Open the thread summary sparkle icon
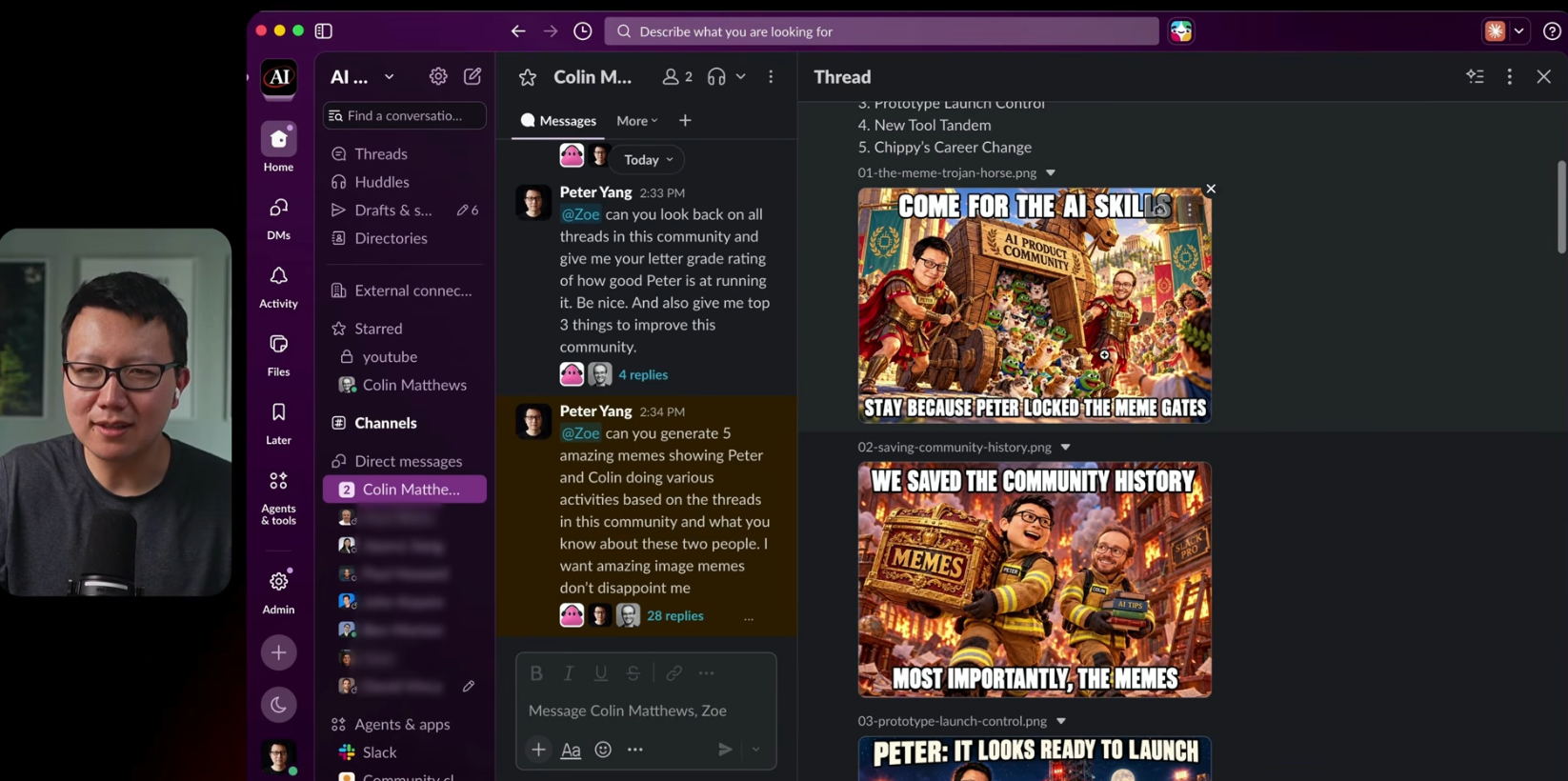The height and width of the screenshot is (781, 1568). click(x=1476, y=77)
